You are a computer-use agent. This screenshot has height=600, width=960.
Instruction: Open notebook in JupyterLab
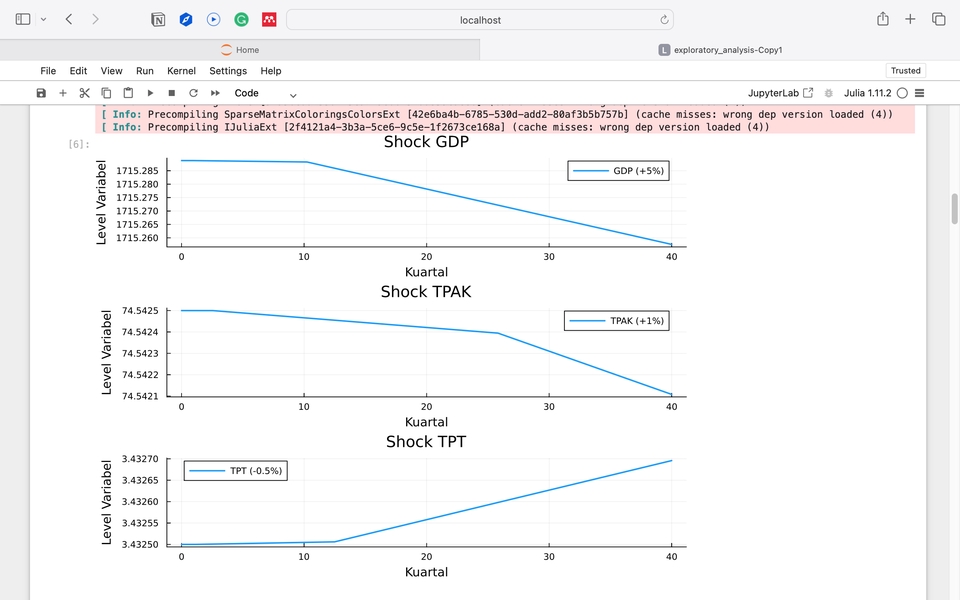tap(780, 93)
